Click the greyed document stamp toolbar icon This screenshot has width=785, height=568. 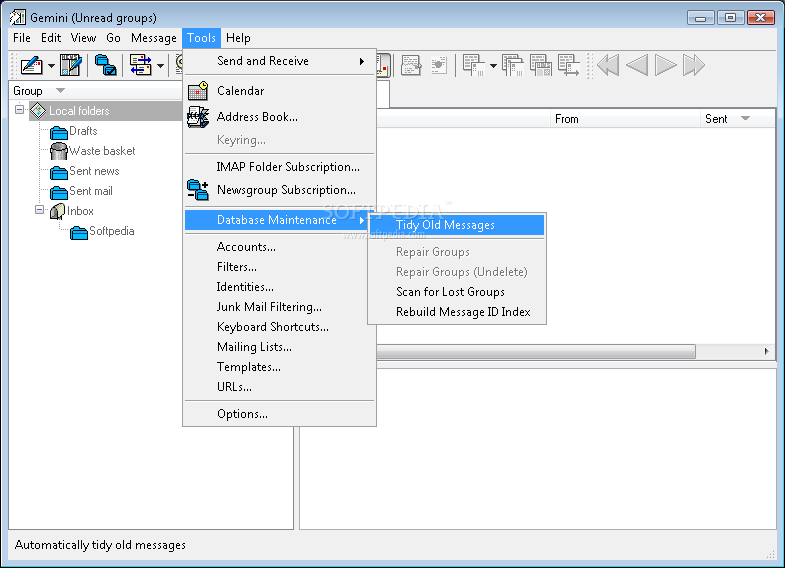pos(439,65)
